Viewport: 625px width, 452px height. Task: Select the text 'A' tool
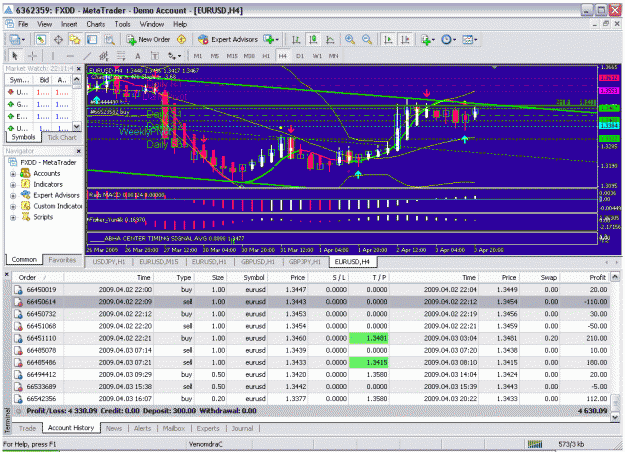138,56
